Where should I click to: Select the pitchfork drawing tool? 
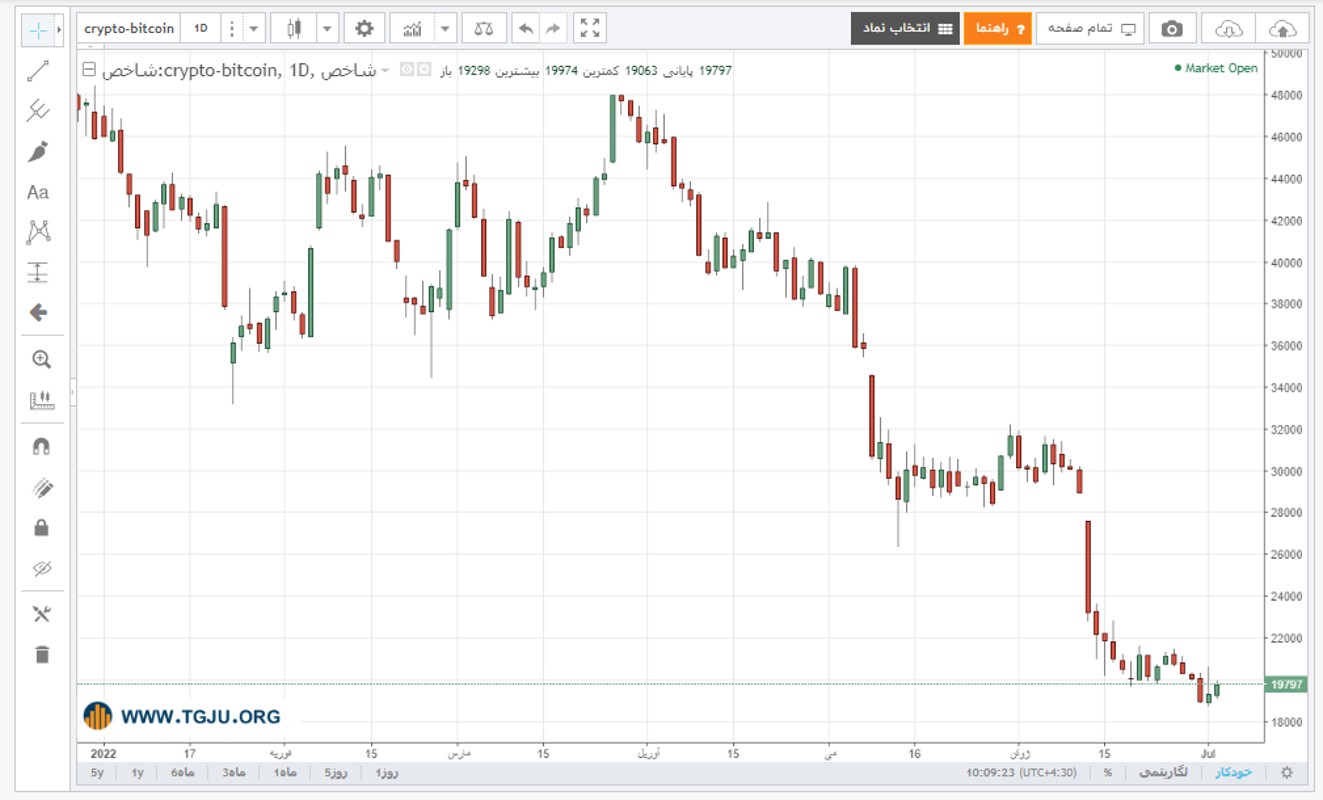[38, 110]
